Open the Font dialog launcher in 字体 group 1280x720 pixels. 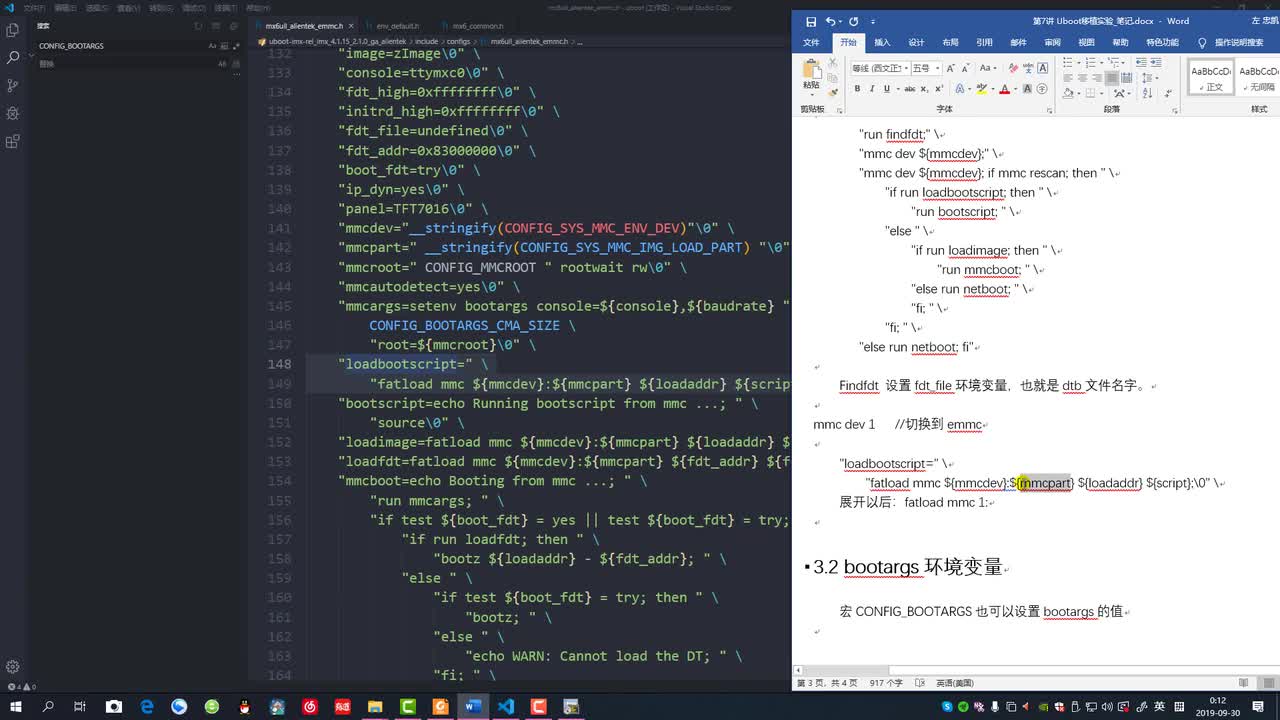(1048, 110)
